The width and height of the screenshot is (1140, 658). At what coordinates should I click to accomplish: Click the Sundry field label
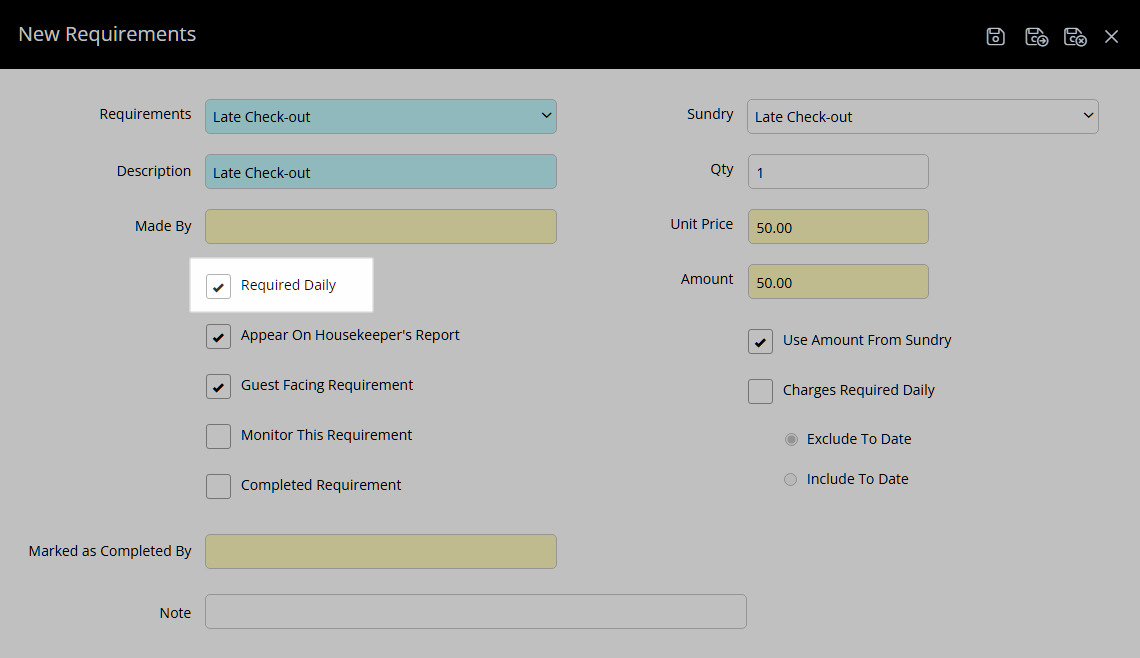[710, 114]
